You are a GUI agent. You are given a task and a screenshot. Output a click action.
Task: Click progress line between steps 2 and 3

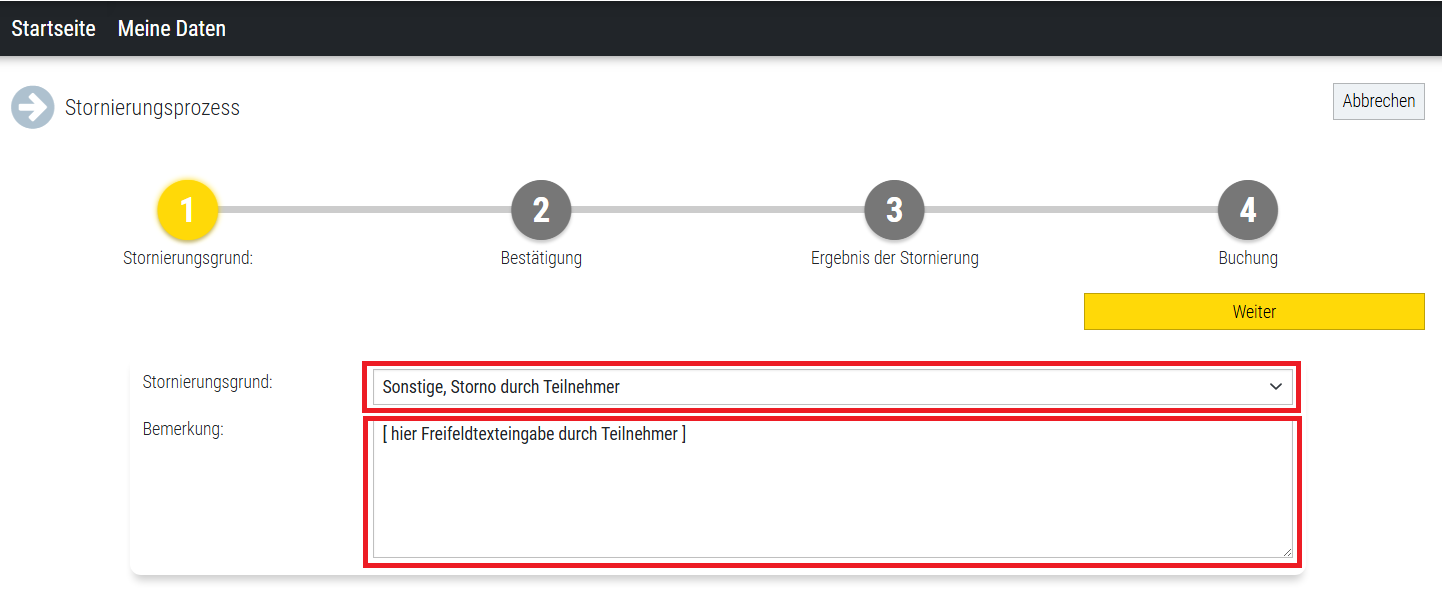coord(717,210)
